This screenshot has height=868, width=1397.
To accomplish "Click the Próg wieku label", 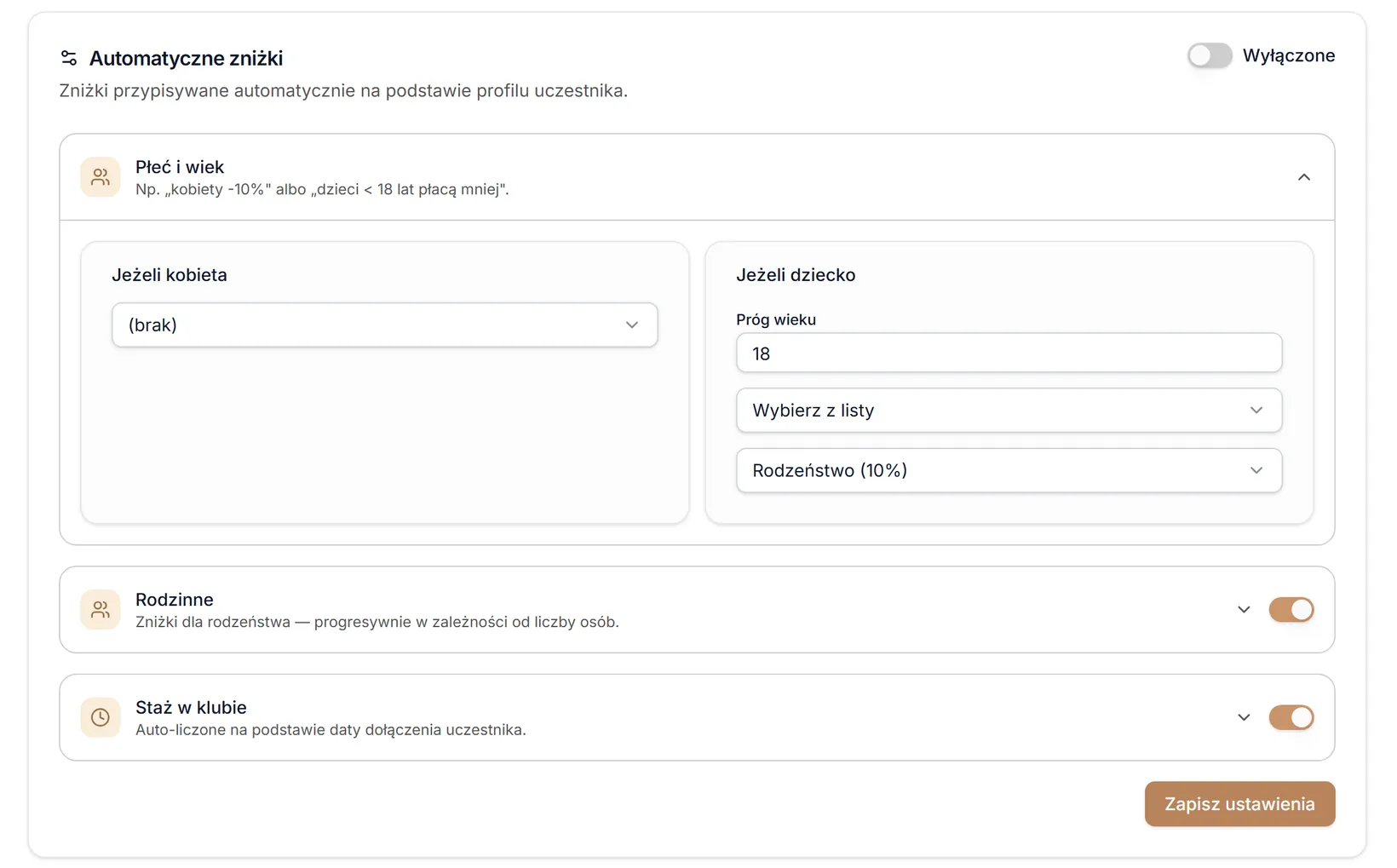I will [776, 319].
